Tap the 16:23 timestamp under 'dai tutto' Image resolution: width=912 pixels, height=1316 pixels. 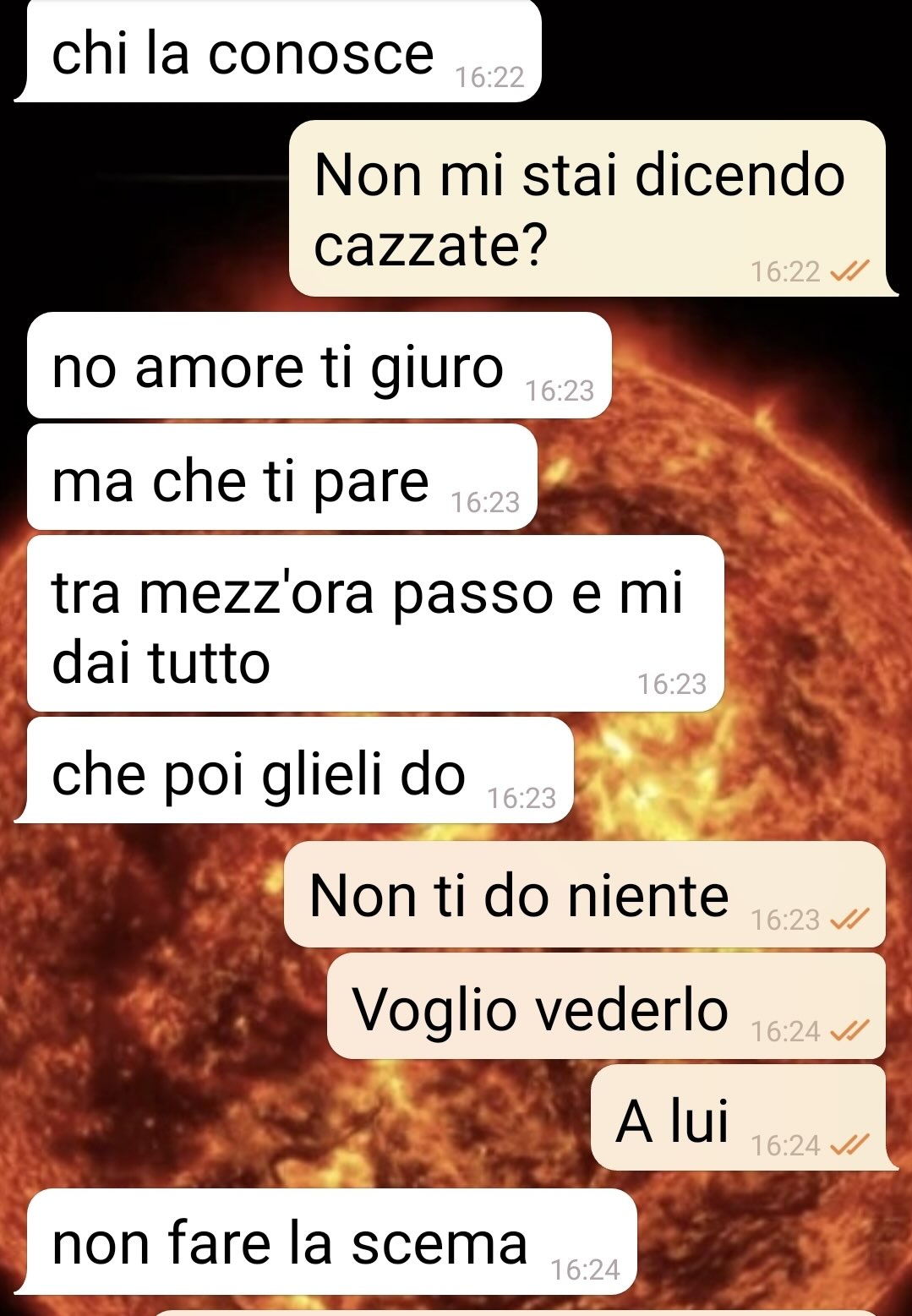(672, 684)
